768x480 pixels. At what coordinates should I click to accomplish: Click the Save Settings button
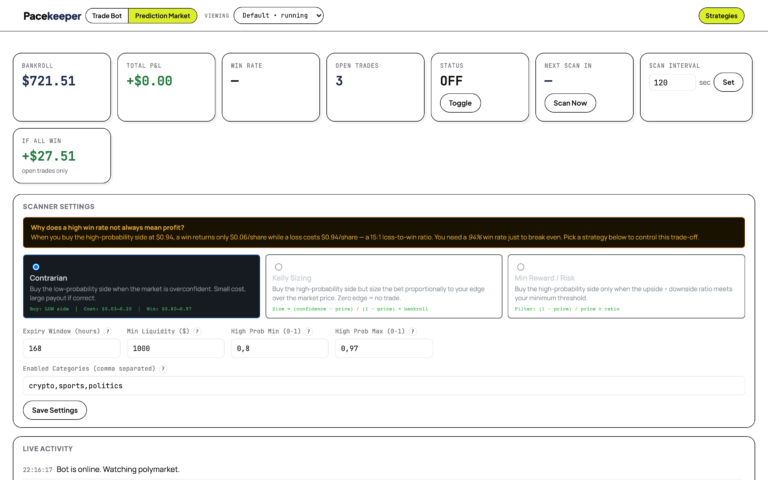click(55, 410)
